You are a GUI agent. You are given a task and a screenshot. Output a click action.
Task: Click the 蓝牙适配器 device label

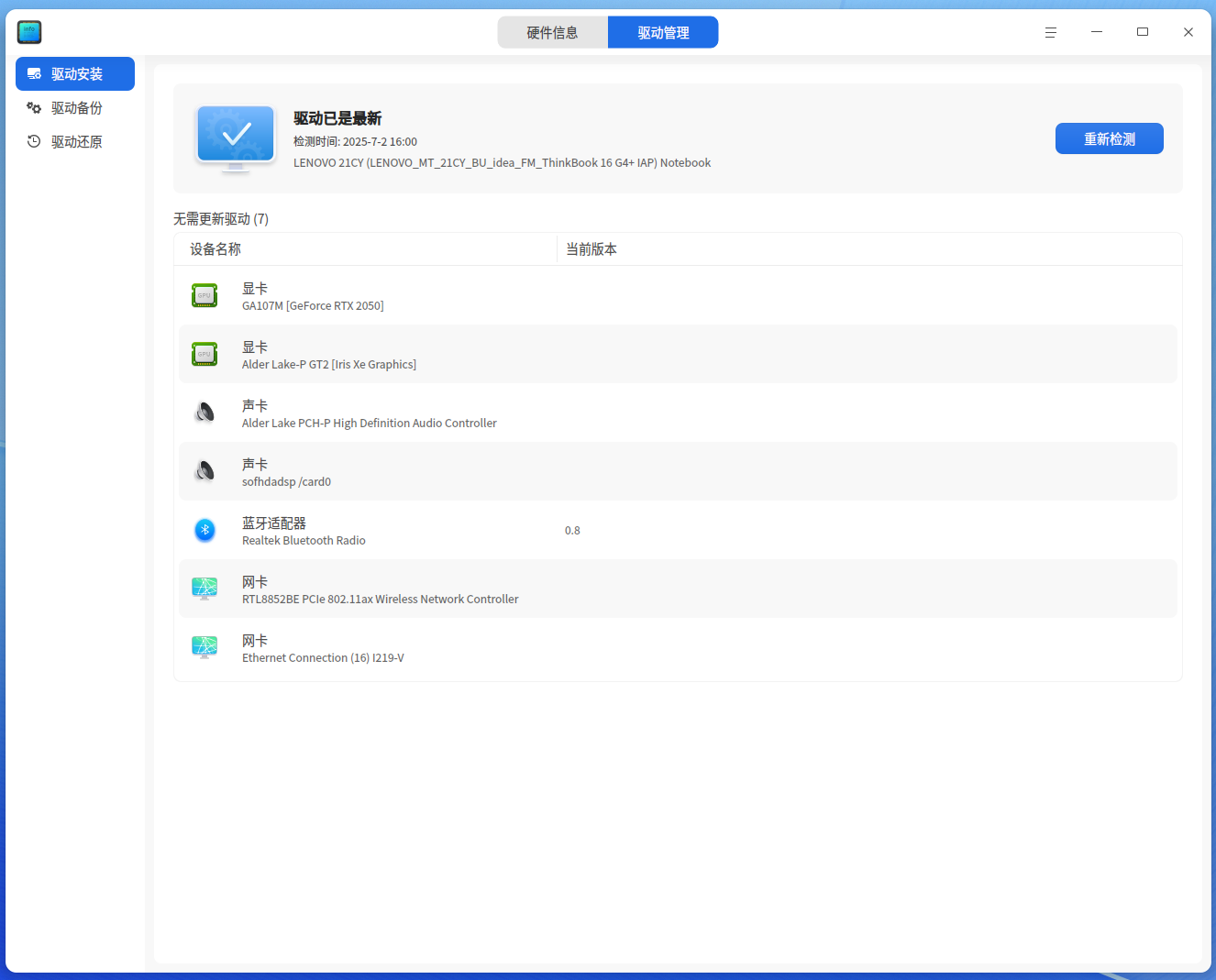(274, 523)
